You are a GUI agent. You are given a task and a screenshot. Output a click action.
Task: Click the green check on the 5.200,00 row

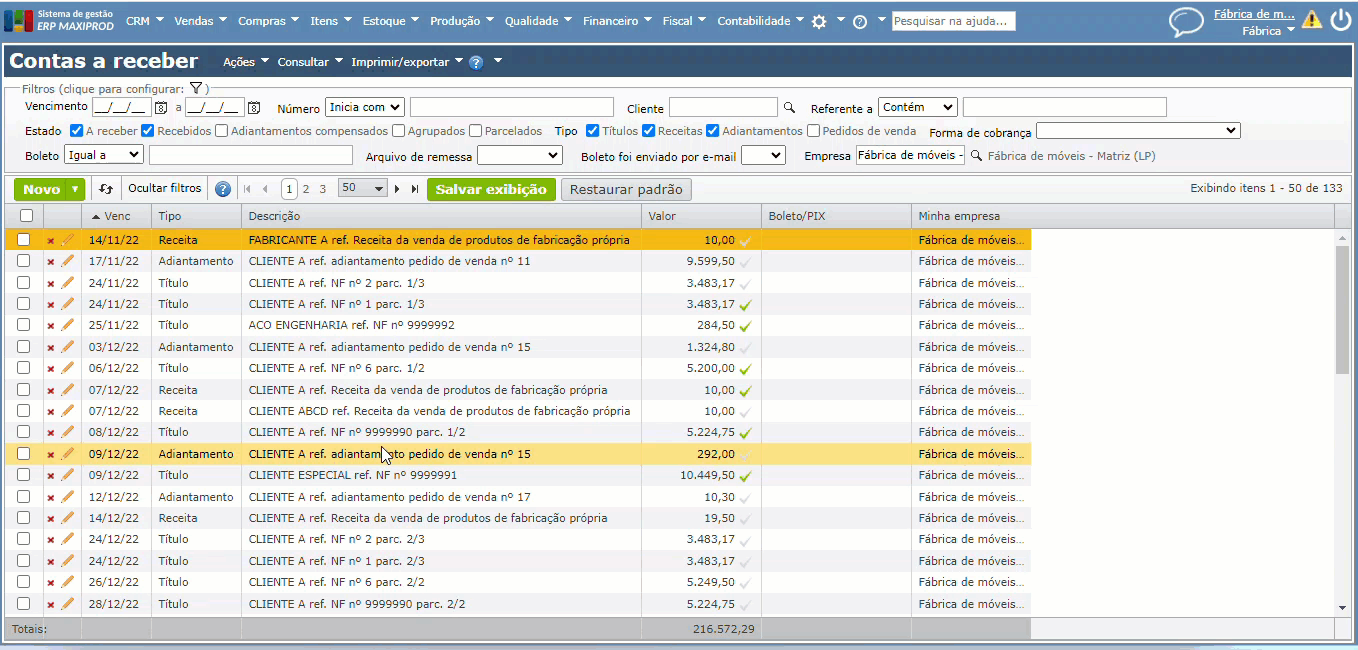[x=745, y=369]
